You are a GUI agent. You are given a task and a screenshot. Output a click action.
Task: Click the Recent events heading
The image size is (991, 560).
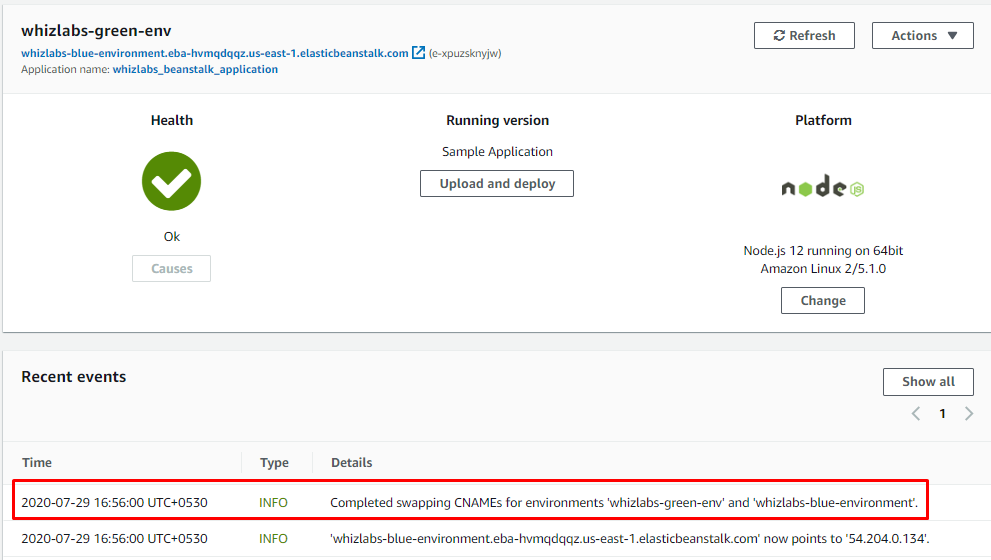tap(74, 377)
